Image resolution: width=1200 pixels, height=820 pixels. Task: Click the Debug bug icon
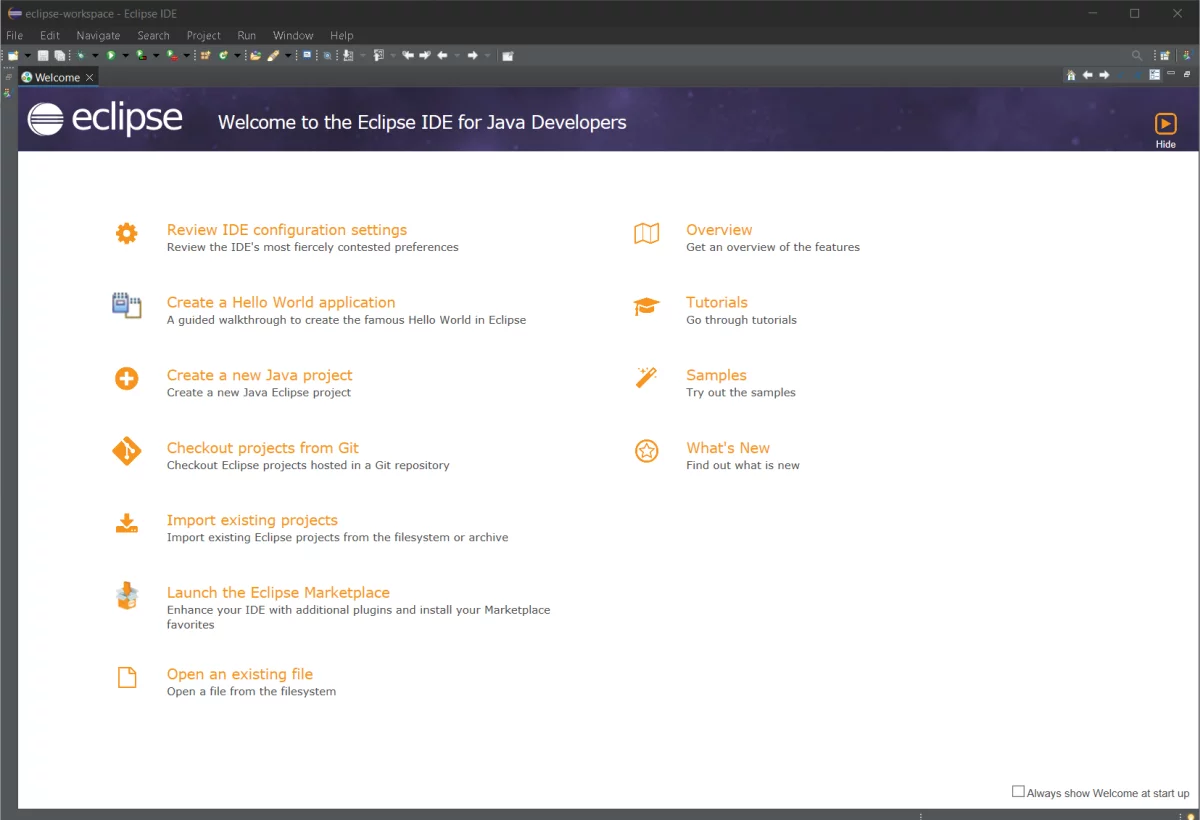click(80, 56)
